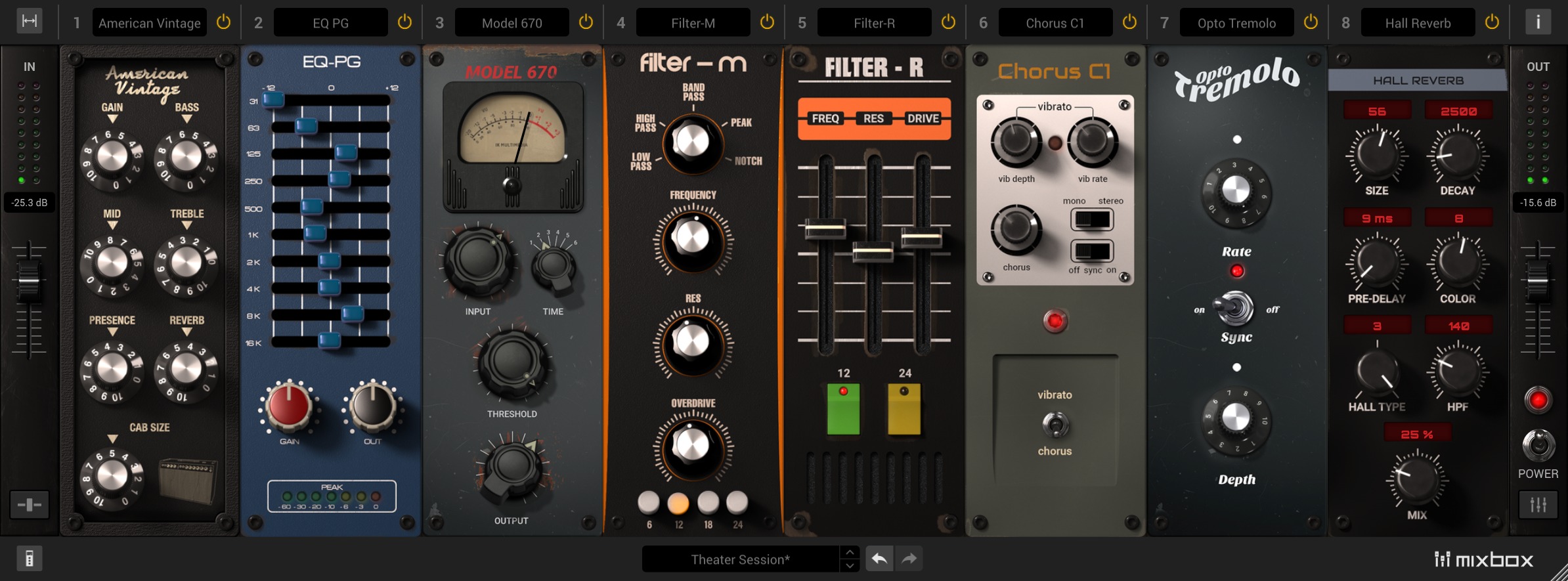1568x581 pixels.
Task: Click the green 12 button on Filter-R
Action: 844,409
